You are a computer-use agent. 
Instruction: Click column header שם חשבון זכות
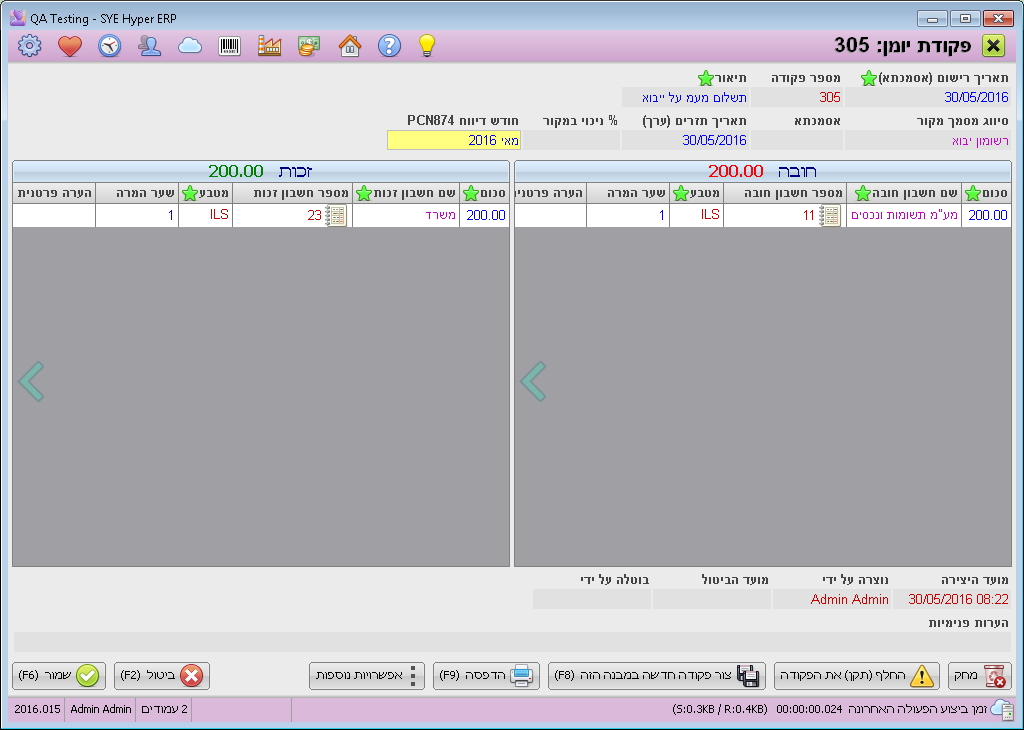coord(406,193)
